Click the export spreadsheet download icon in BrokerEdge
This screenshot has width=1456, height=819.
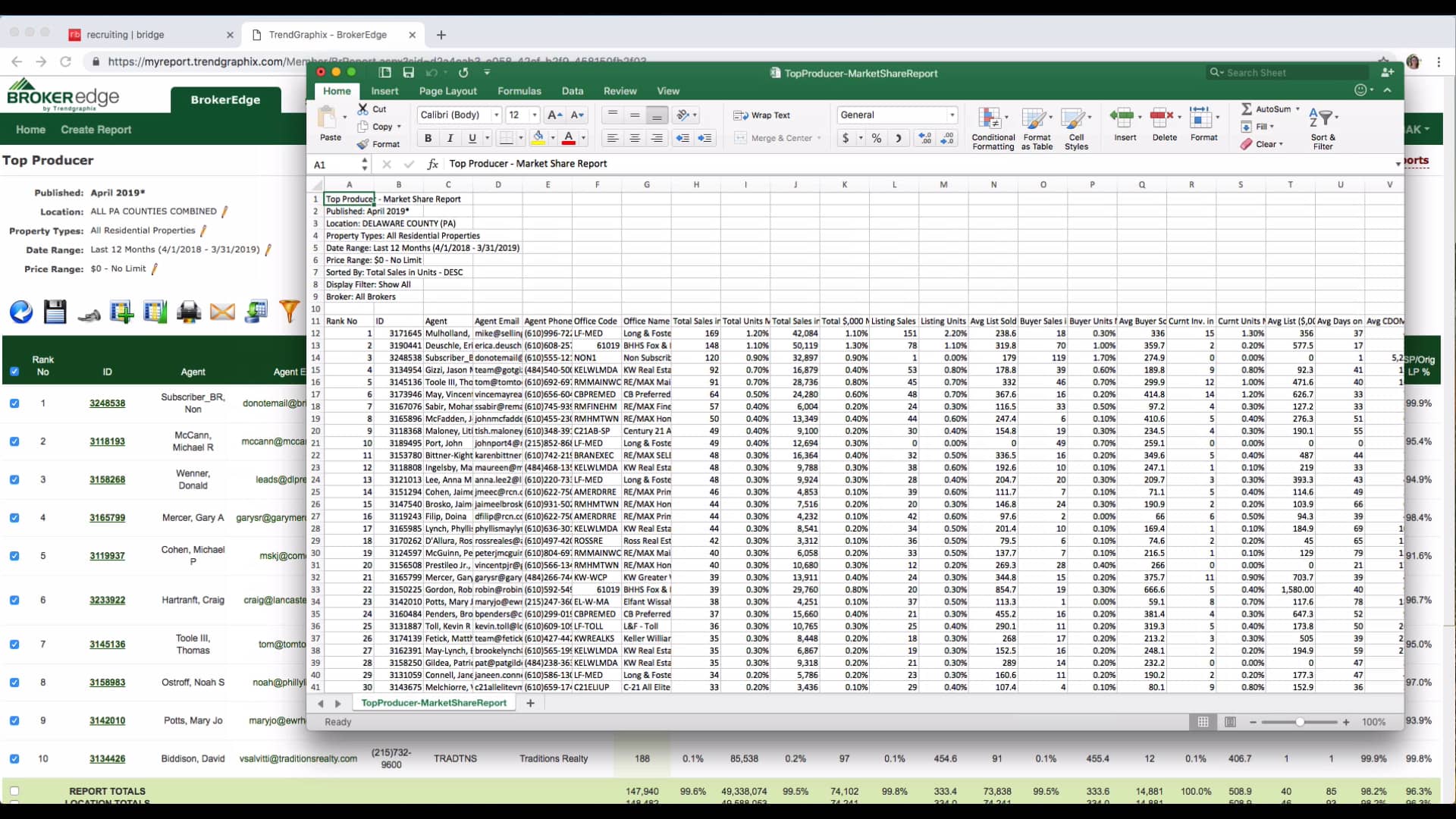click(x=256, y=312)
